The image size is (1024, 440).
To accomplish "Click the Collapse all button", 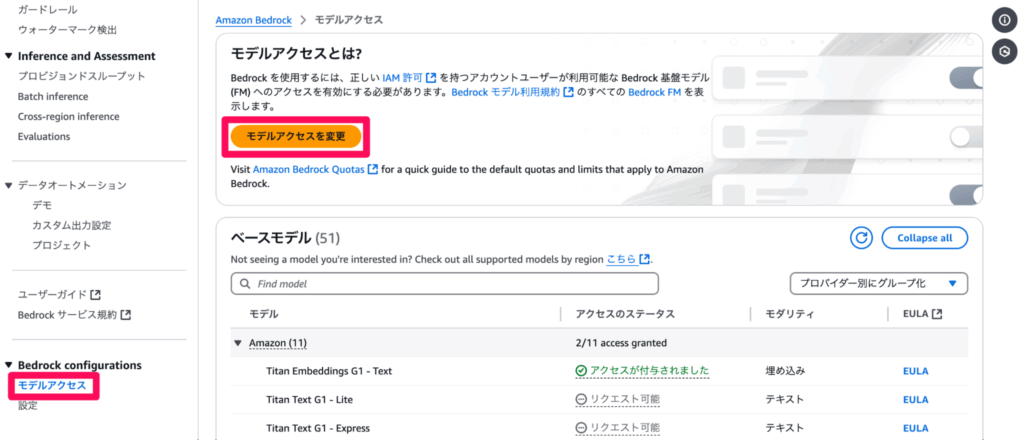I will tap(924, 238).
